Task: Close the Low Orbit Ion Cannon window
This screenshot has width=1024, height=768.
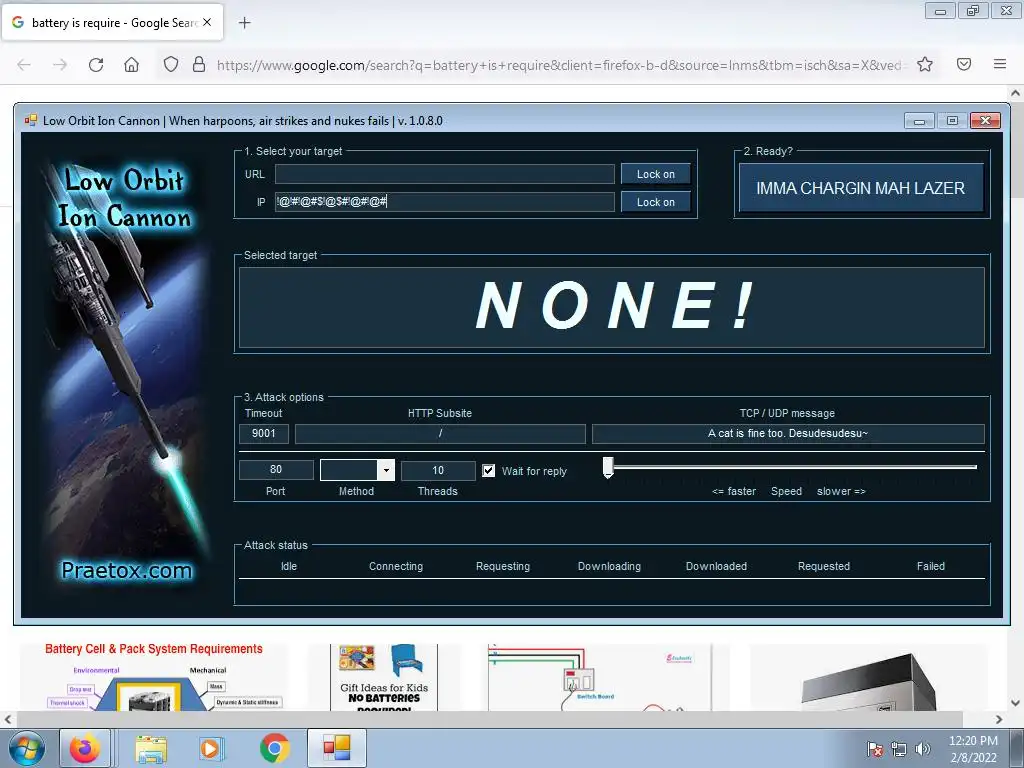Action: tap(985, 121)
